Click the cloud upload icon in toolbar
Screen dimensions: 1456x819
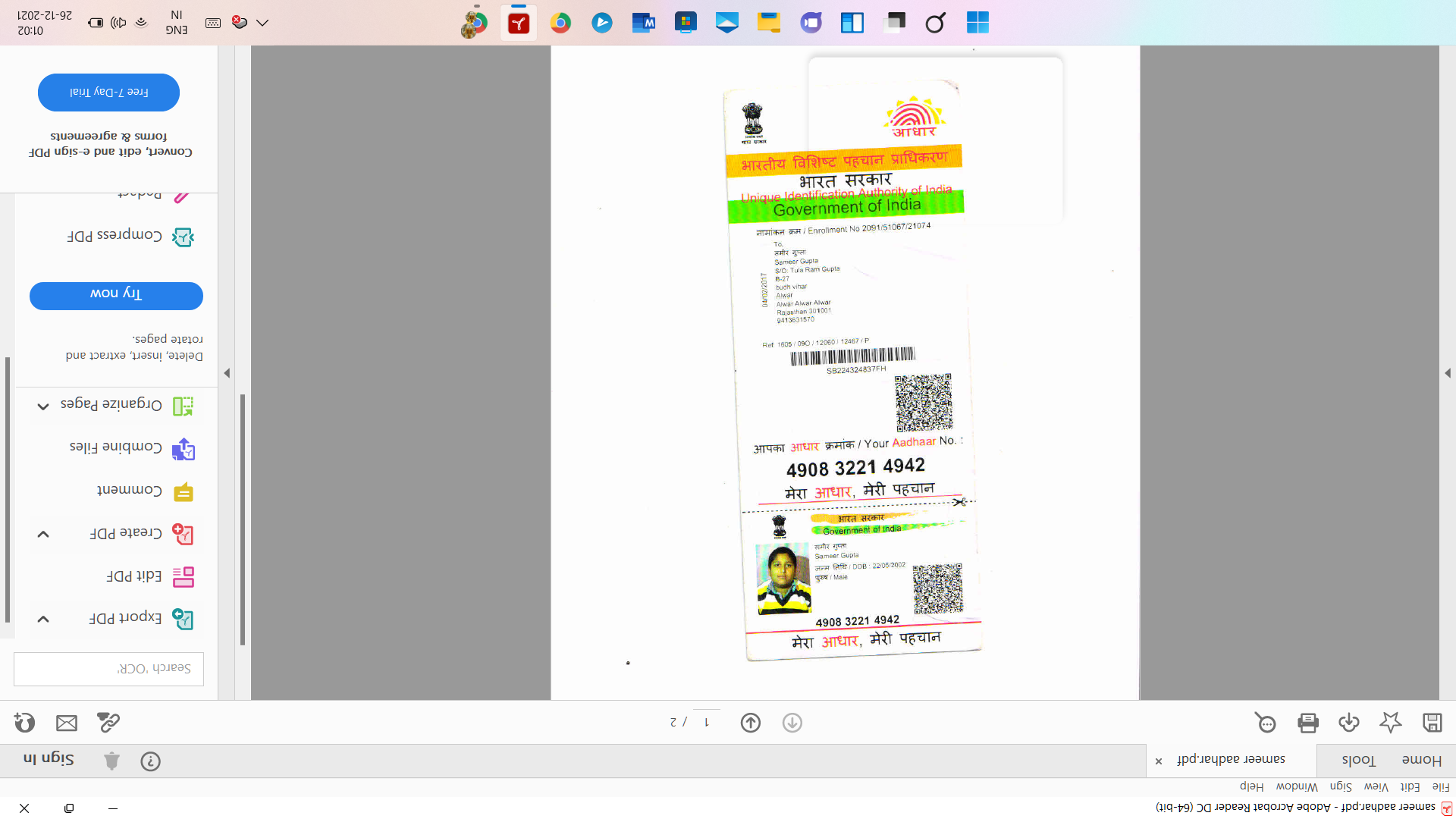[x=1349, y=723]
